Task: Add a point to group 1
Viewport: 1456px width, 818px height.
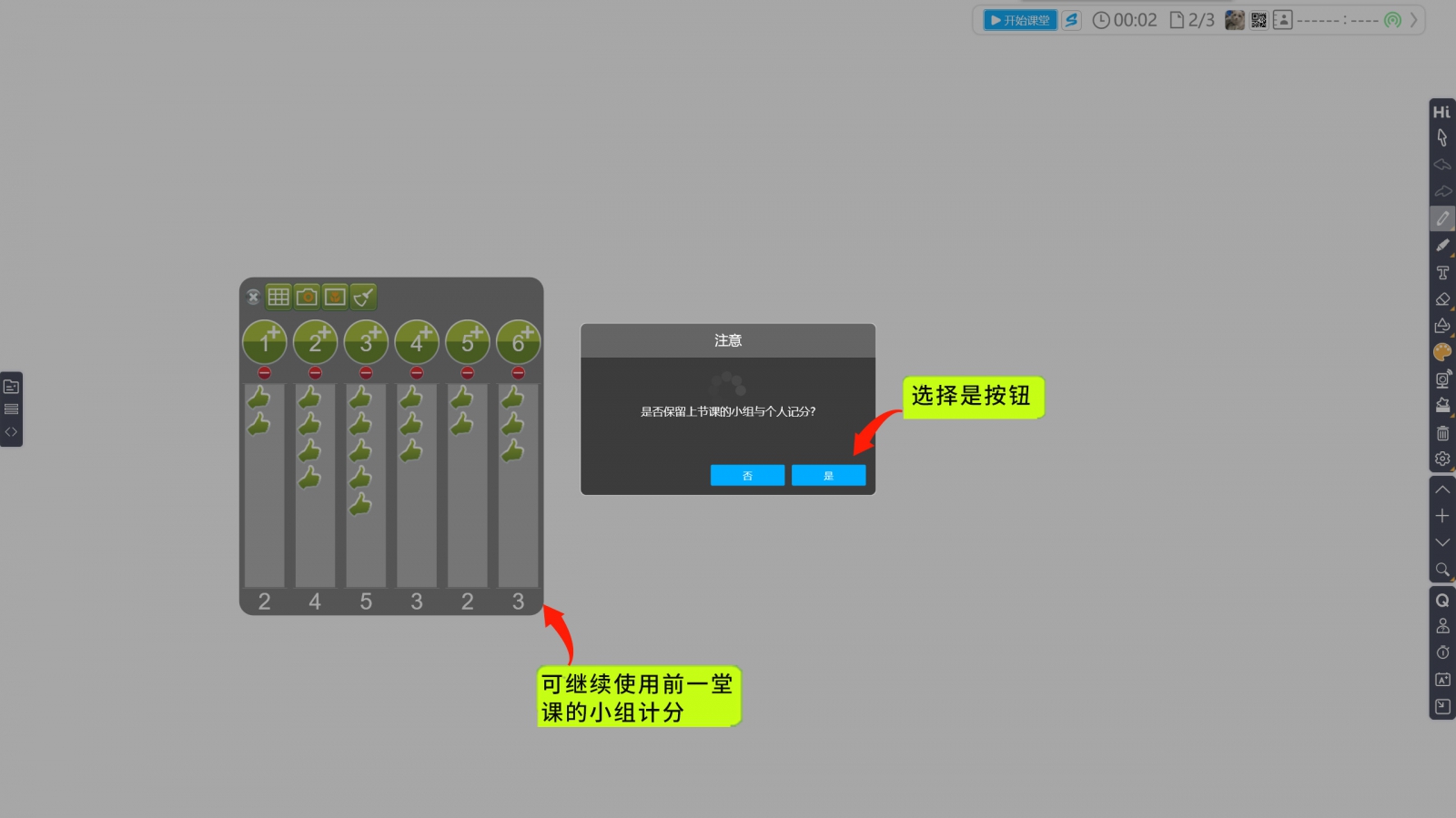Action: coord(265,342)
